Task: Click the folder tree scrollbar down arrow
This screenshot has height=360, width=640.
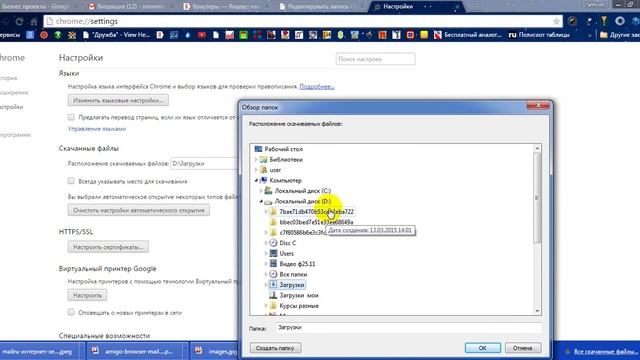Action: click(537, 311)
